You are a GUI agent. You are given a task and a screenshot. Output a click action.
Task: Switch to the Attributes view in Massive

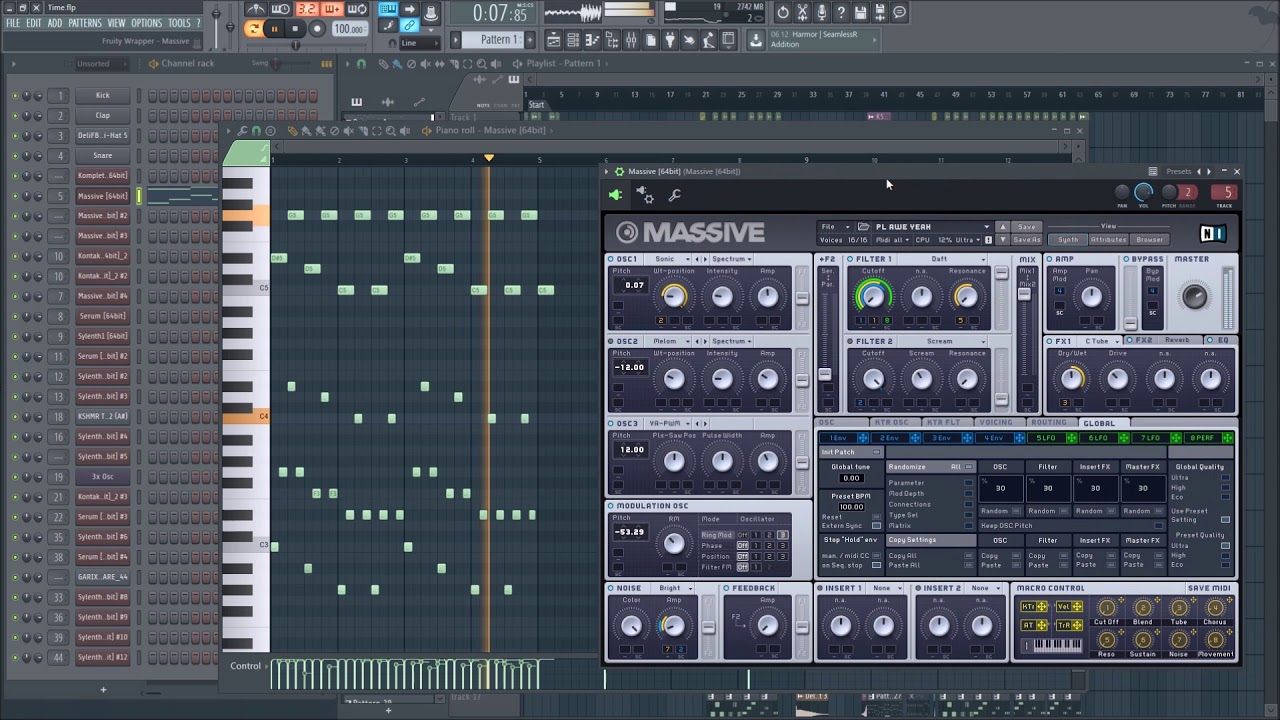[1108, 240]
